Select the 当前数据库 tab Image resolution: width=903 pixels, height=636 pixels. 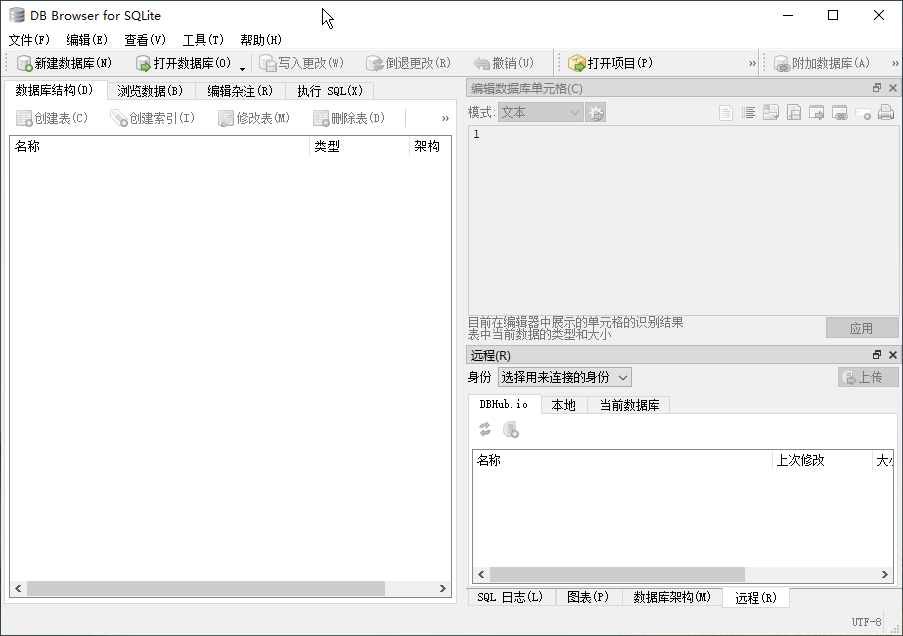coord(629,405)
